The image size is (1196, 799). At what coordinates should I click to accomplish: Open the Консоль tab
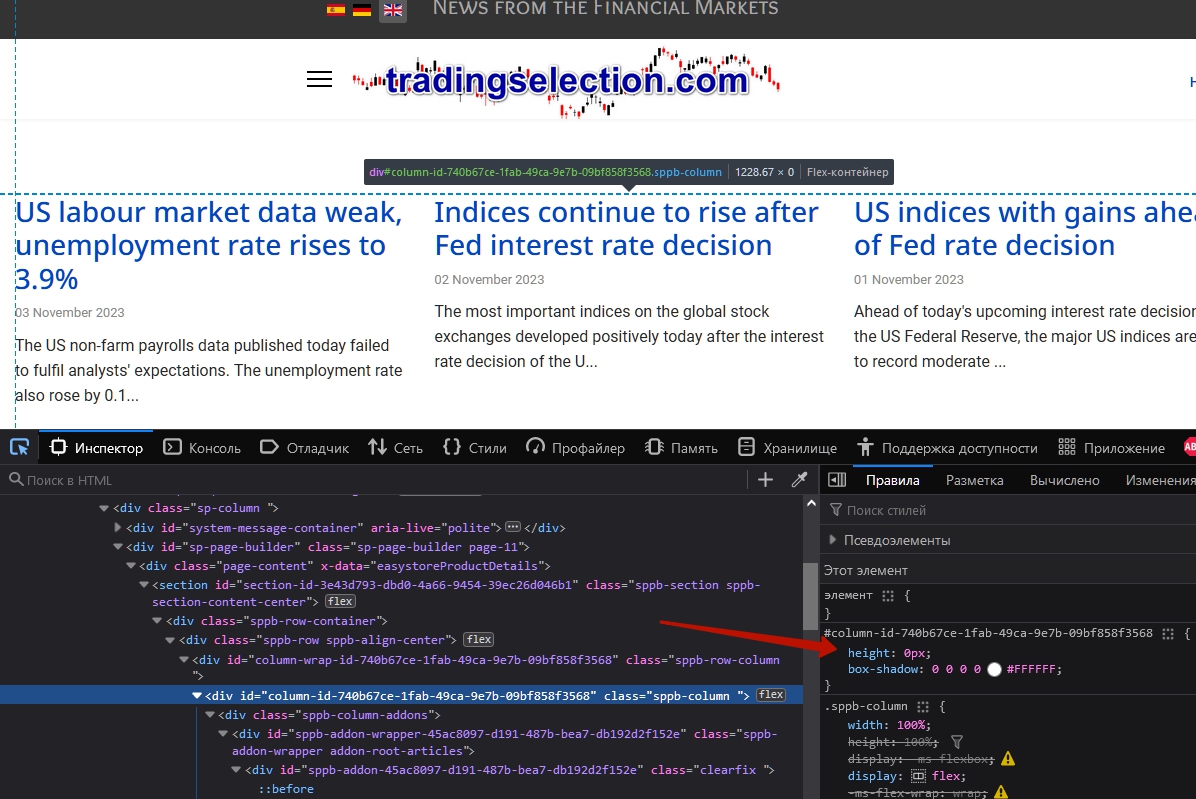click(203, 448)
